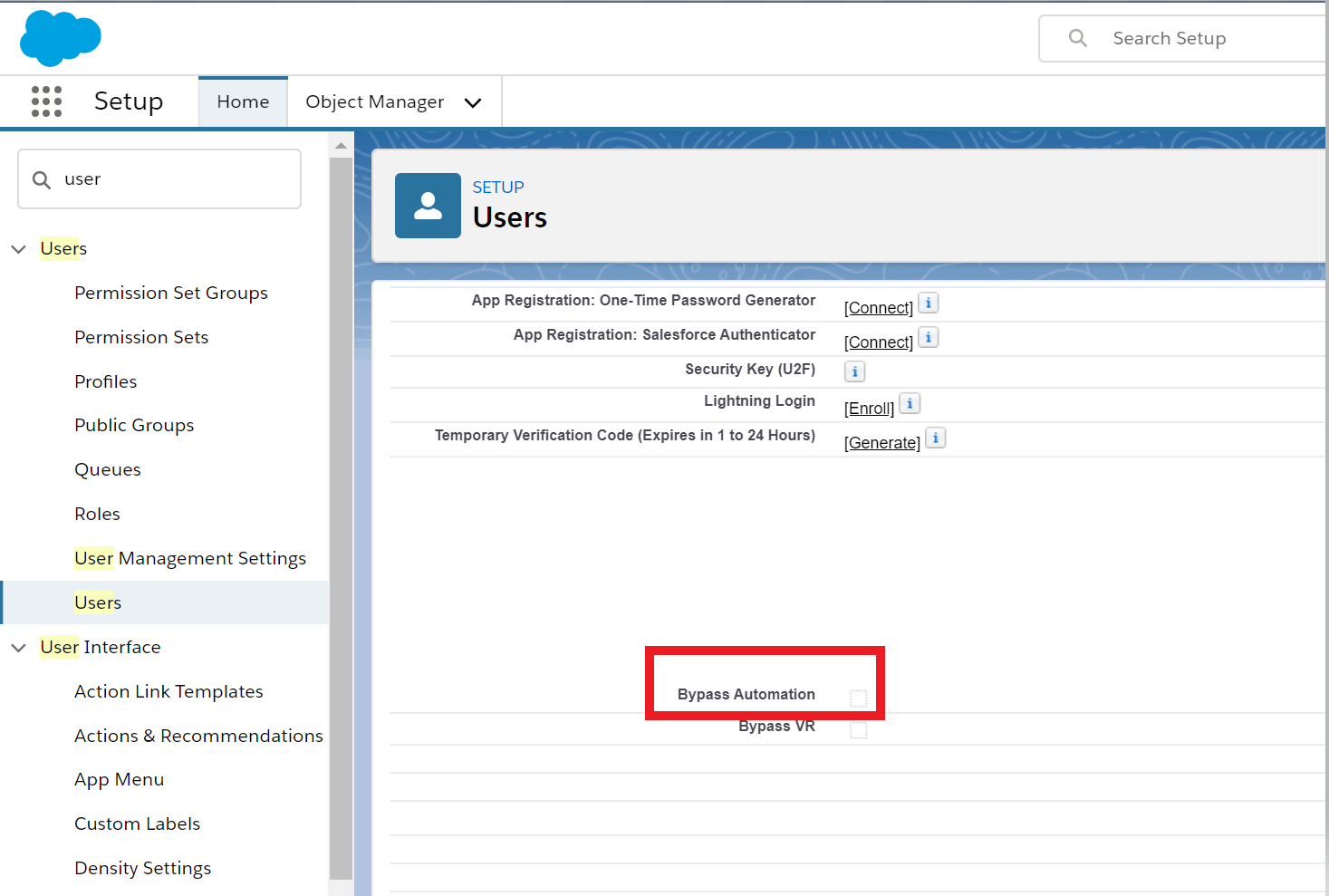Click Generate for Temporary Verification Code

882,443
